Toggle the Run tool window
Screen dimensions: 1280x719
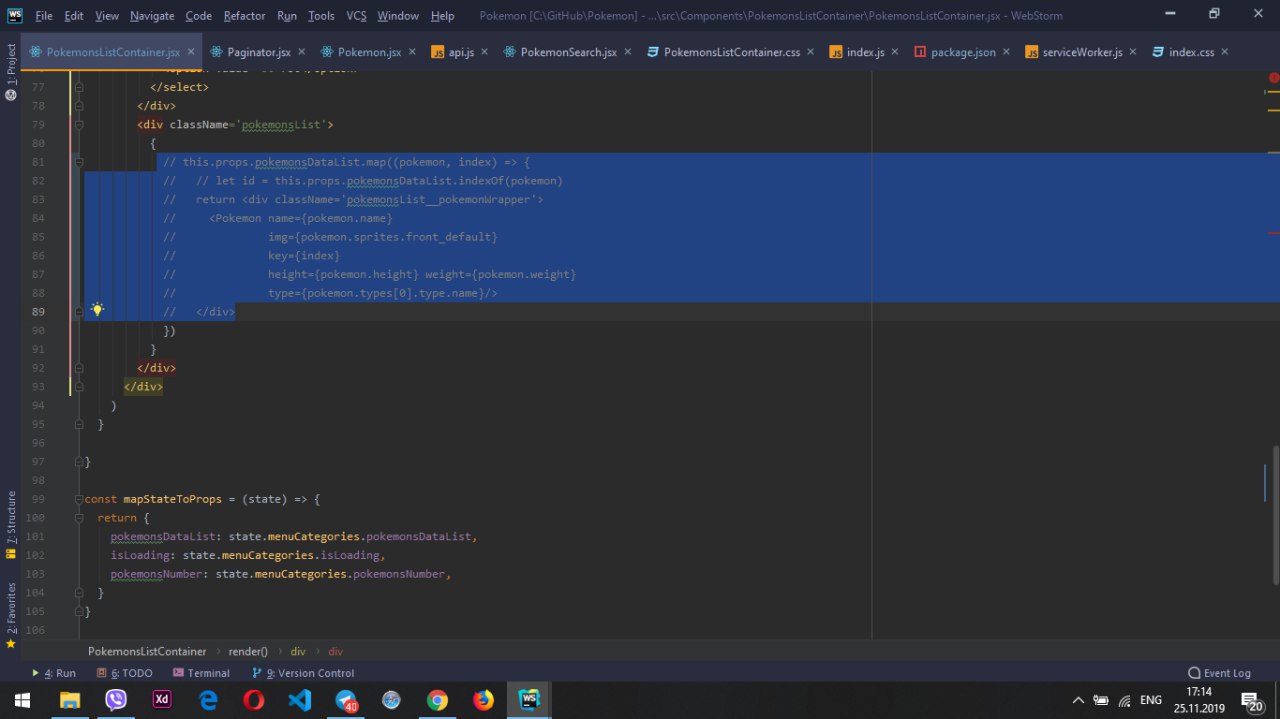(x=54, y=673)
